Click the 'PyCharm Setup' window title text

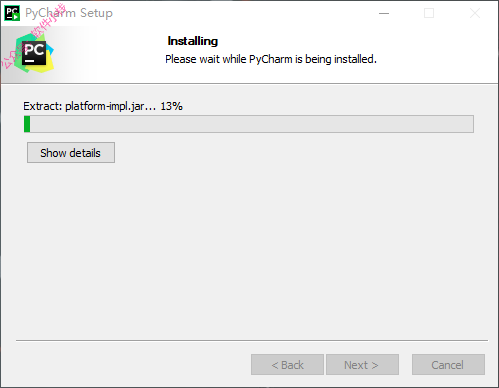[x=69, y=13]
